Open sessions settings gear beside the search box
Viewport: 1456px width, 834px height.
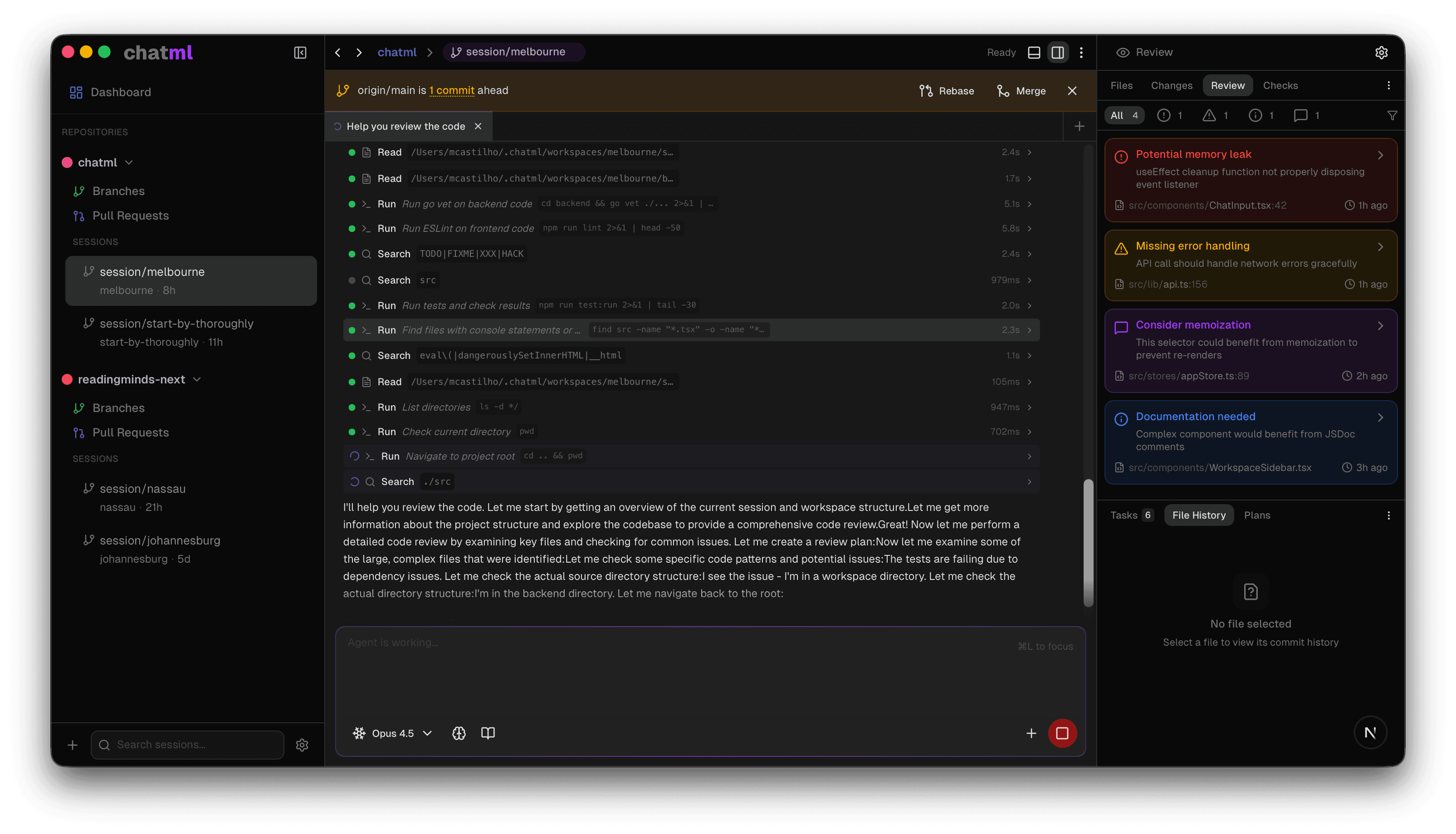(302, 745)
